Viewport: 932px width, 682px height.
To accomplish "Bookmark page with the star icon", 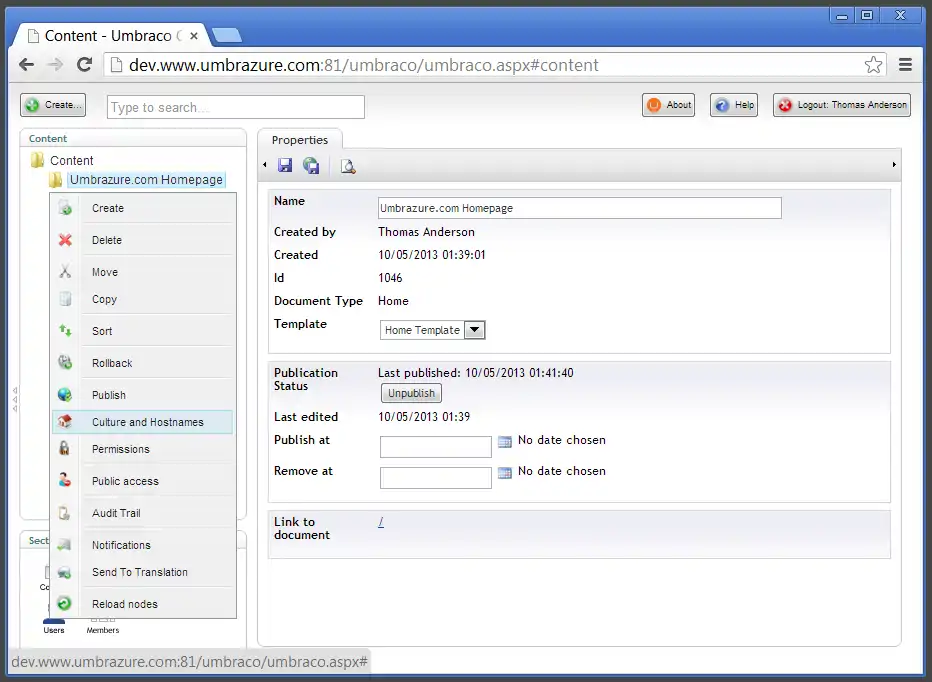I will pos(873,65).
